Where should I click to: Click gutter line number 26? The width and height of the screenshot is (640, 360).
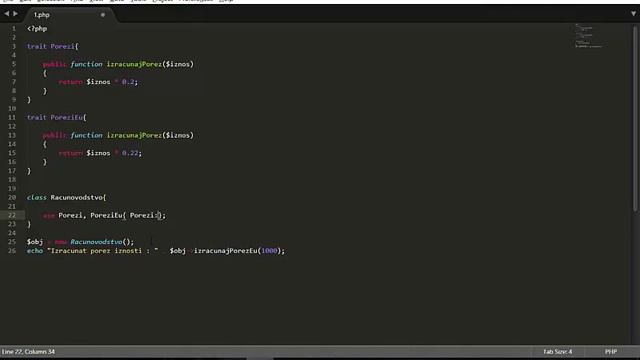coord(12,251)
